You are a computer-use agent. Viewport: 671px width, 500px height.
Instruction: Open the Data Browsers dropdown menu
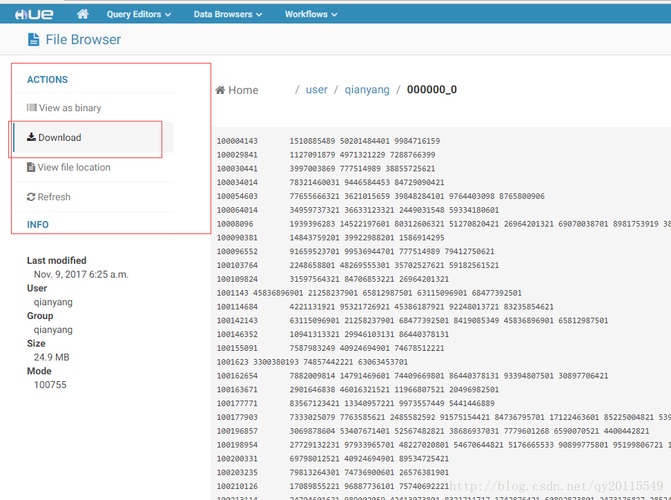coord(229,15)
